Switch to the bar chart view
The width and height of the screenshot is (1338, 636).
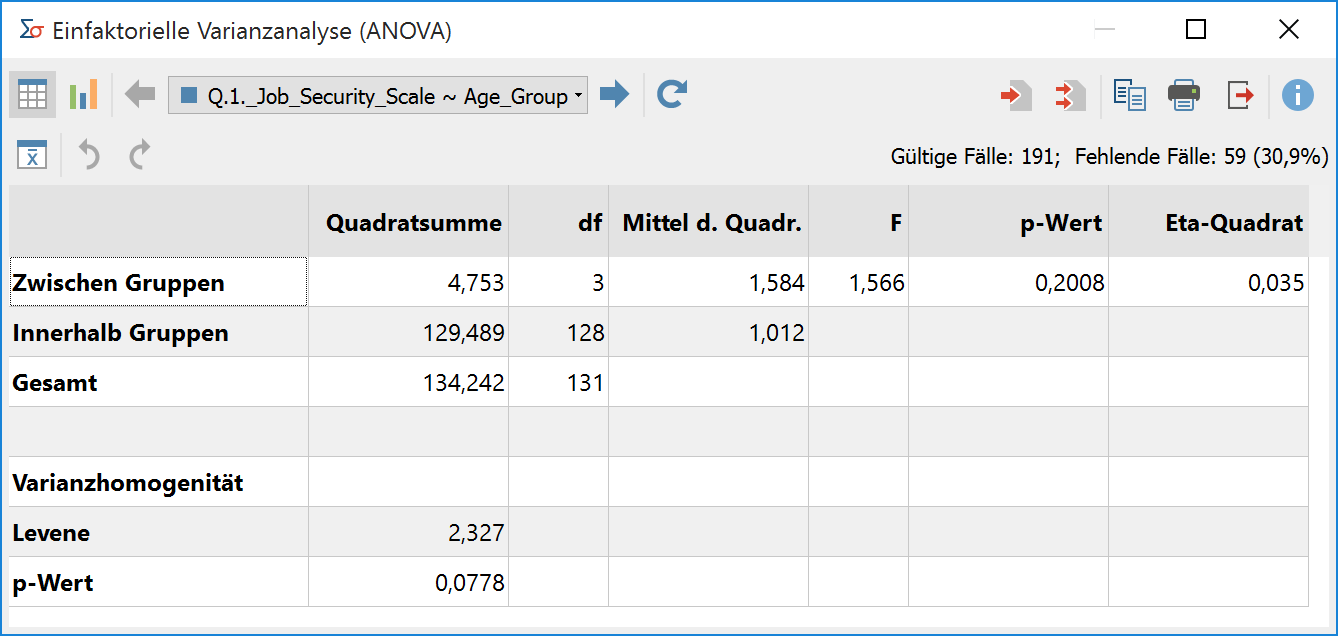(83, 95)
